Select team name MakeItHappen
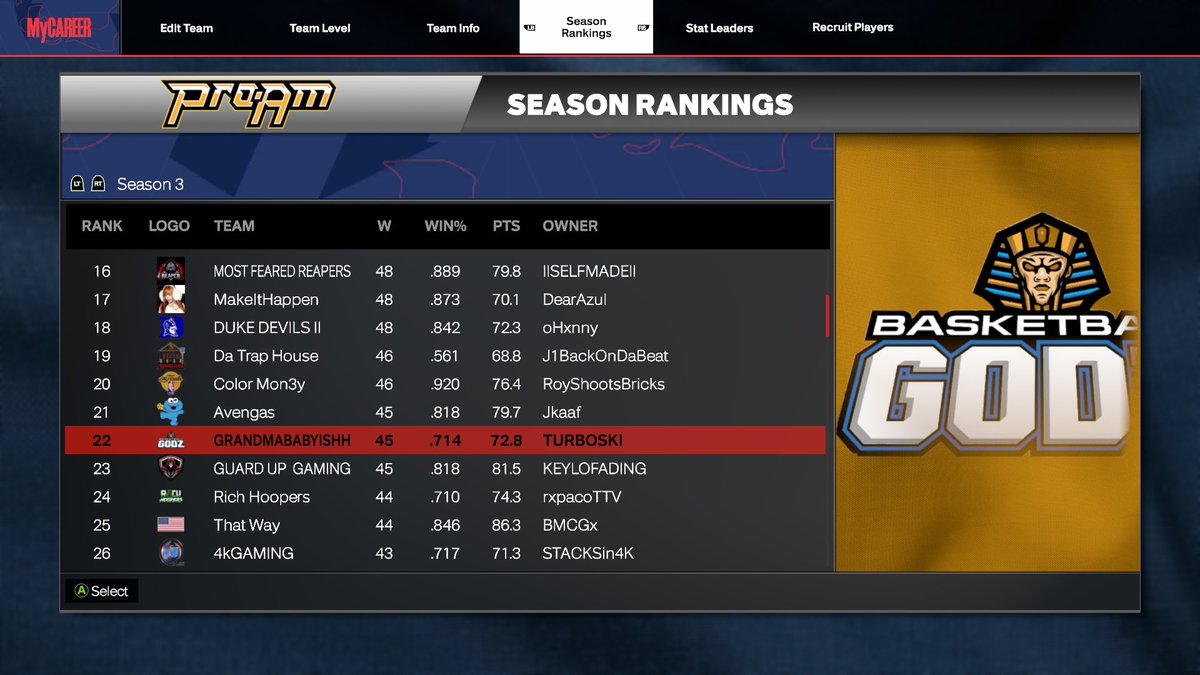This screenshot has width=1200, height=675. click(266, 299)
